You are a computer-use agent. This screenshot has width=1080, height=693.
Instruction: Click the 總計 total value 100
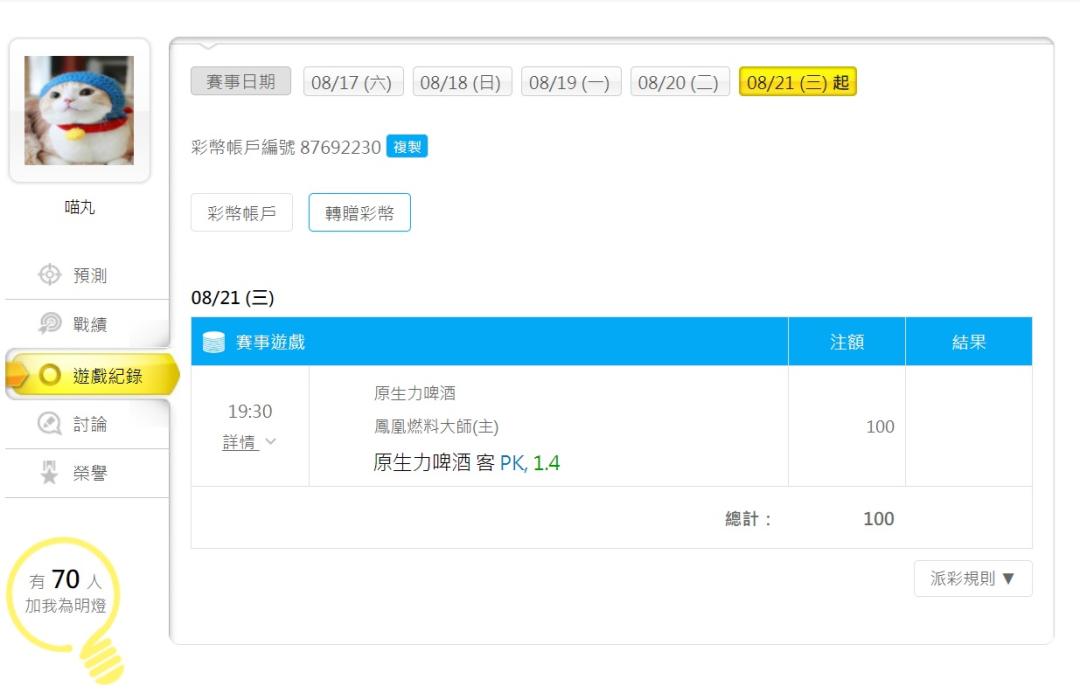879,519
